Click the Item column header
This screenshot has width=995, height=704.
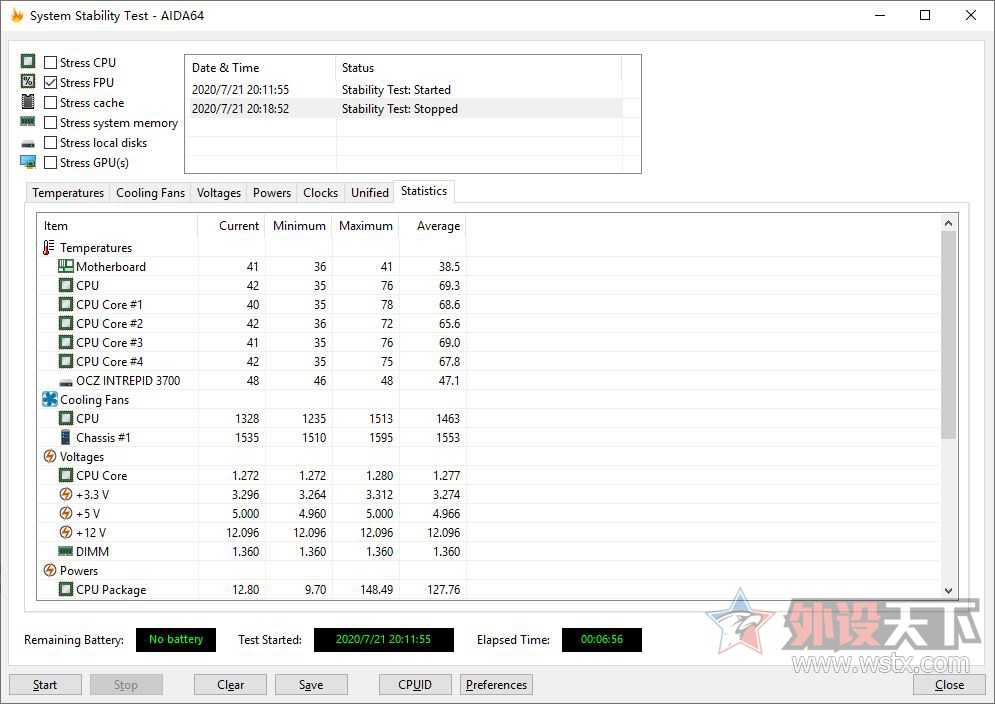point(117,226)
